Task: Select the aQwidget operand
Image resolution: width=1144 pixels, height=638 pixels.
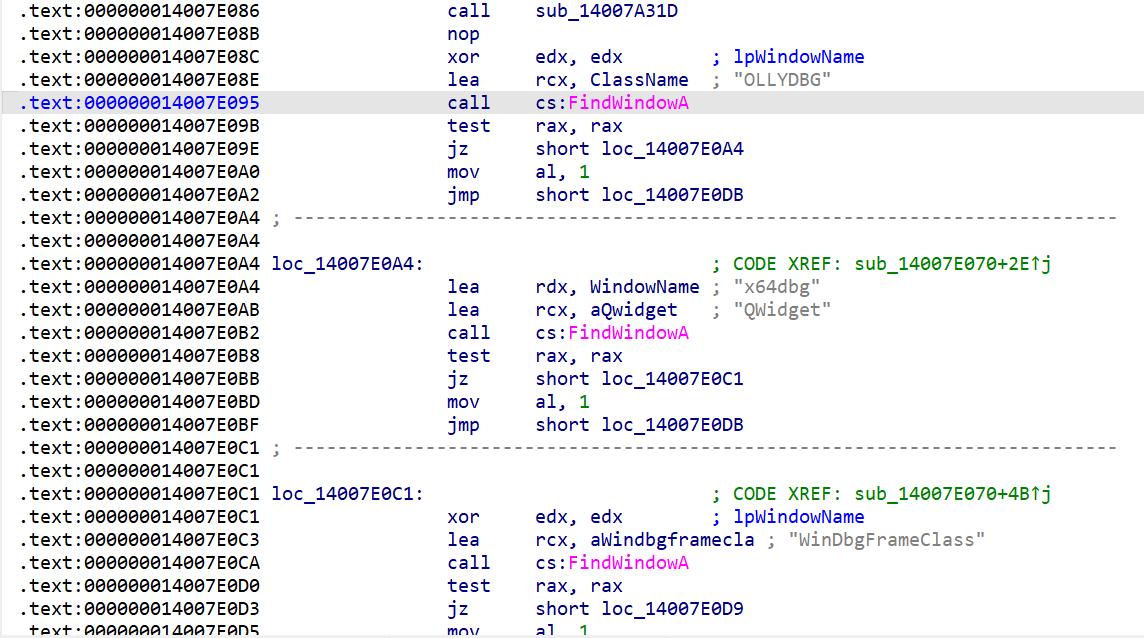Action: click(633, 310)
